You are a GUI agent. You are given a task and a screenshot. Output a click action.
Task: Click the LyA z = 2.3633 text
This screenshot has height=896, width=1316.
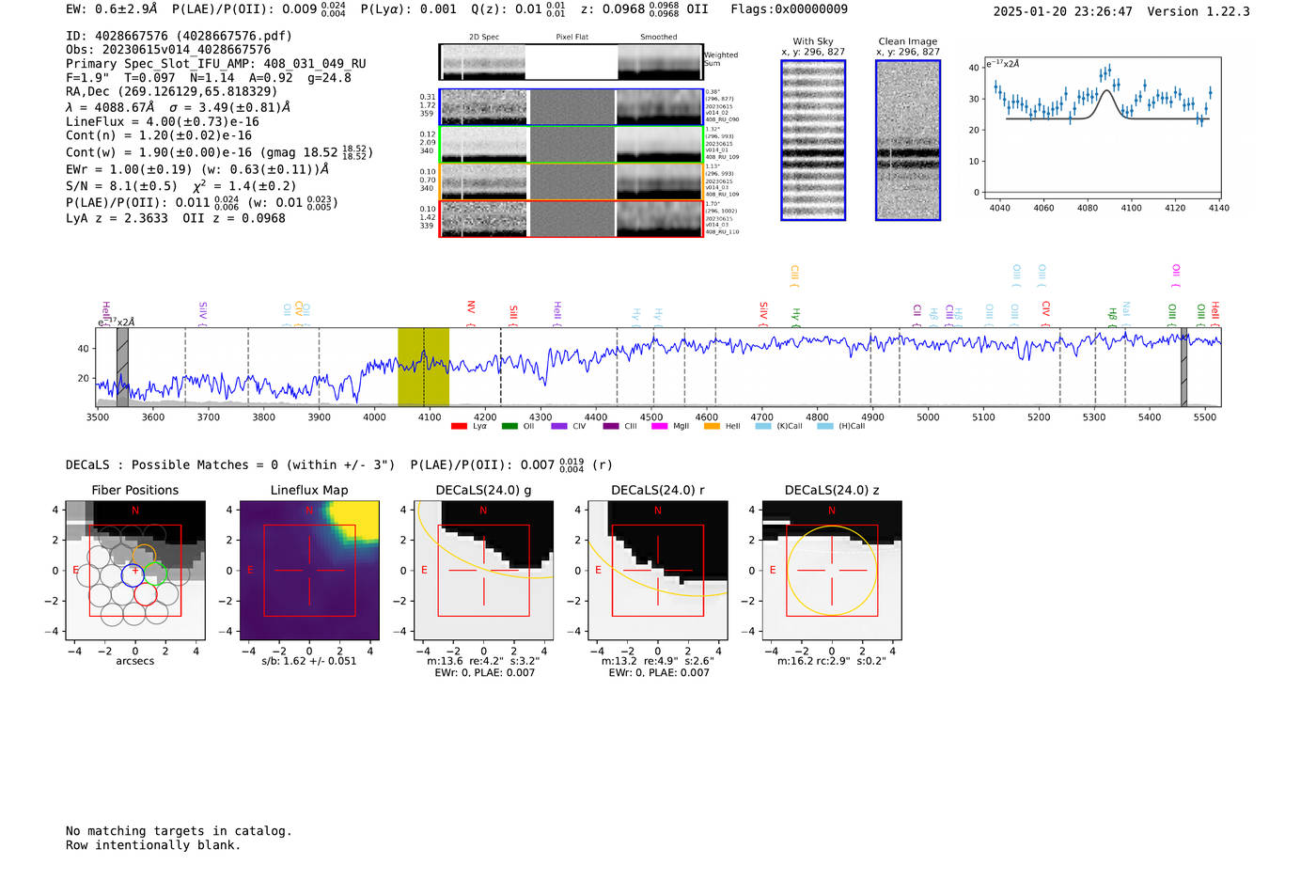(117, 218)
